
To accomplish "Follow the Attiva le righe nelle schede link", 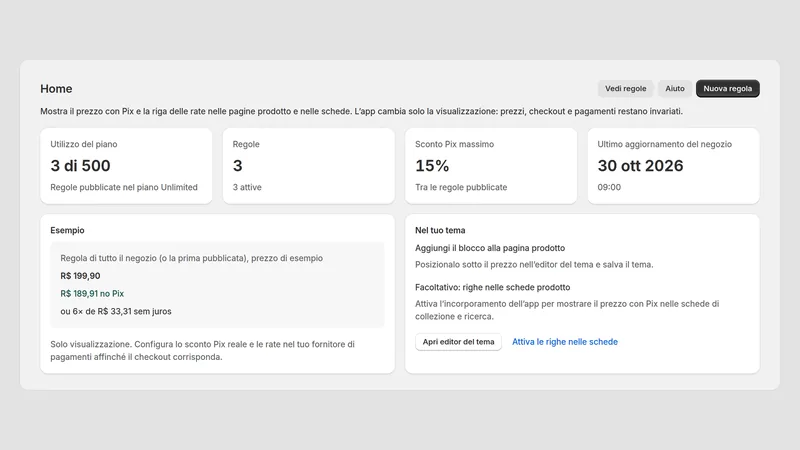I will pyautogui.click(x=565, y=342).
